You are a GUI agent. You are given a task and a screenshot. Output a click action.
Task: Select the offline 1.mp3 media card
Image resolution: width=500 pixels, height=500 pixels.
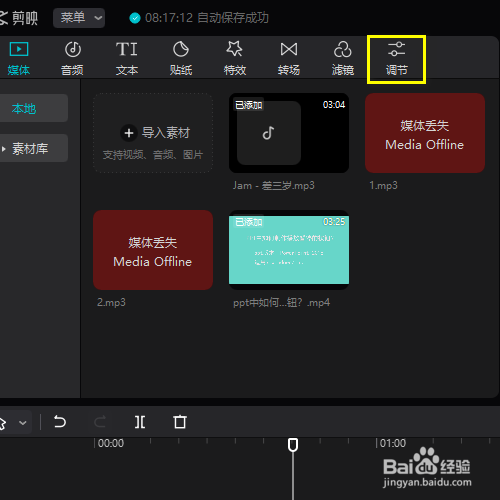coord(425,133)
